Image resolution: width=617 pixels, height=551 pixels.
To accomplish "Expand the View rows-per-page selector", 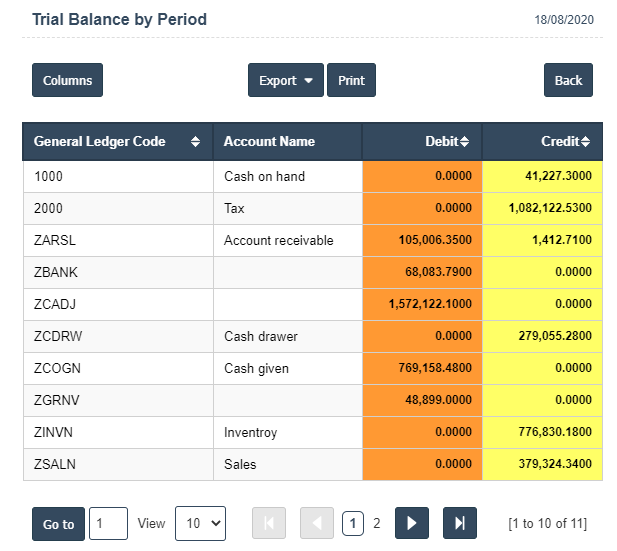I will (x=200, y=523).
